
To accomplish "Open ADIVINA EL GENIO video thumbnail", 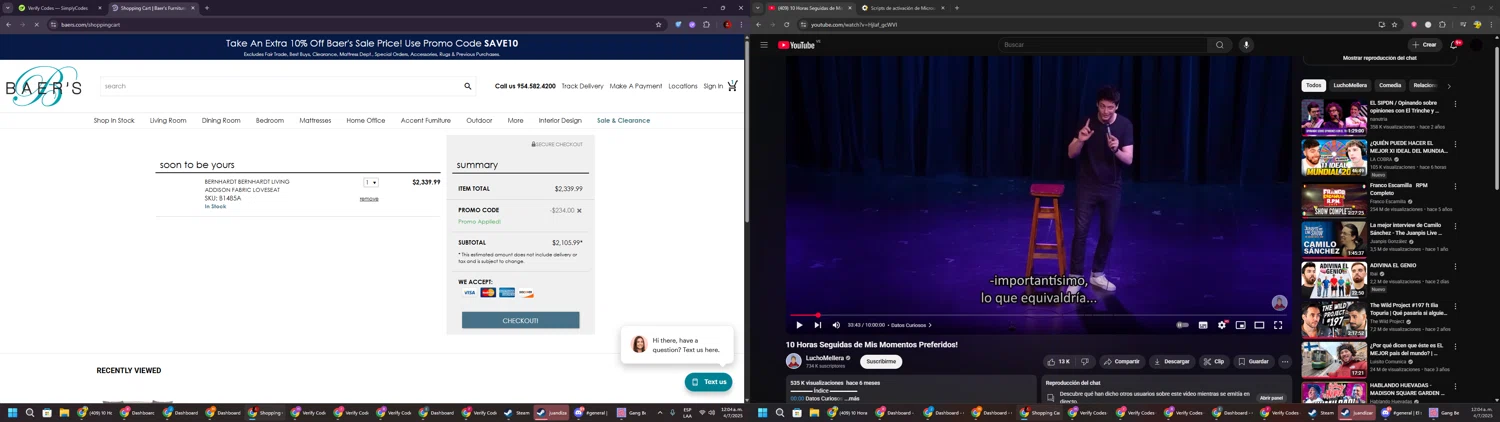I will [x=1334, y=280].
